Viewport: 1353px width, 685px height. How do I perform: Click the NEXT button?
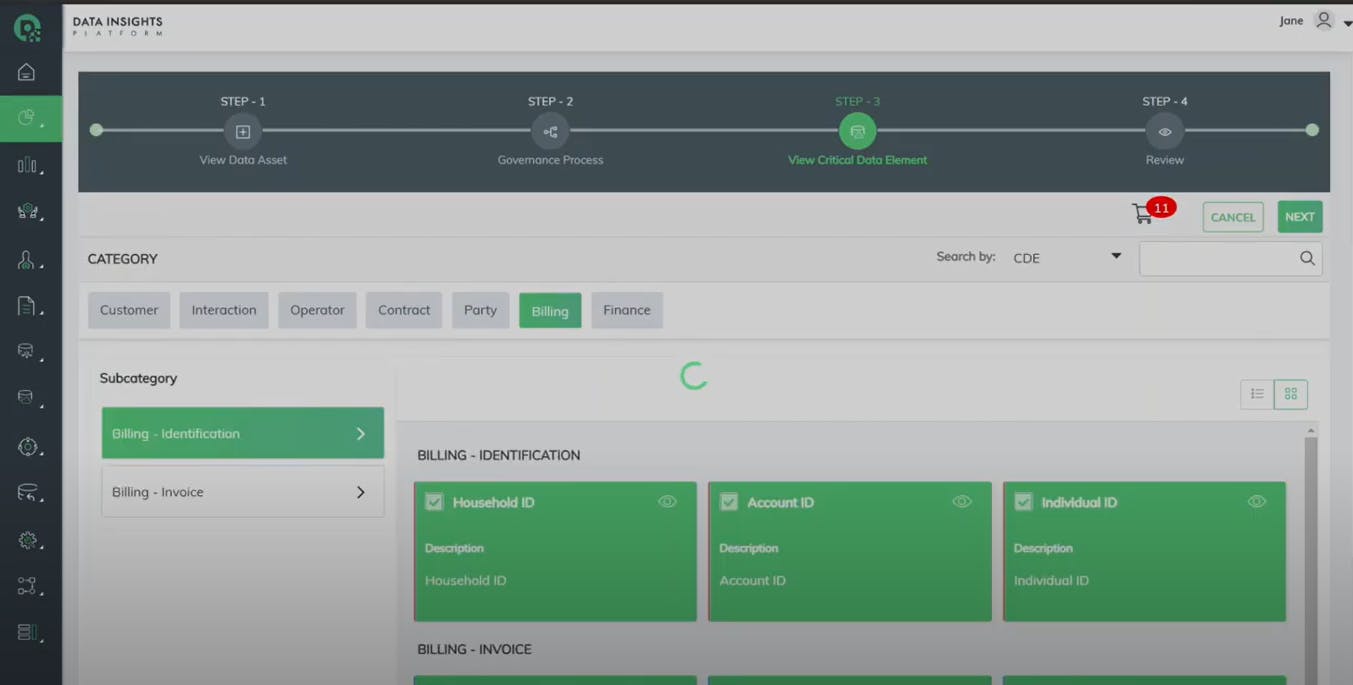pos(1300,217)
